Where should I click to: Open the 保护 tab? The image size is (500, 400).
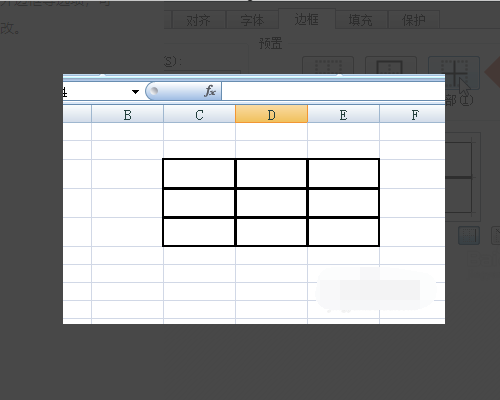(414, 20)
